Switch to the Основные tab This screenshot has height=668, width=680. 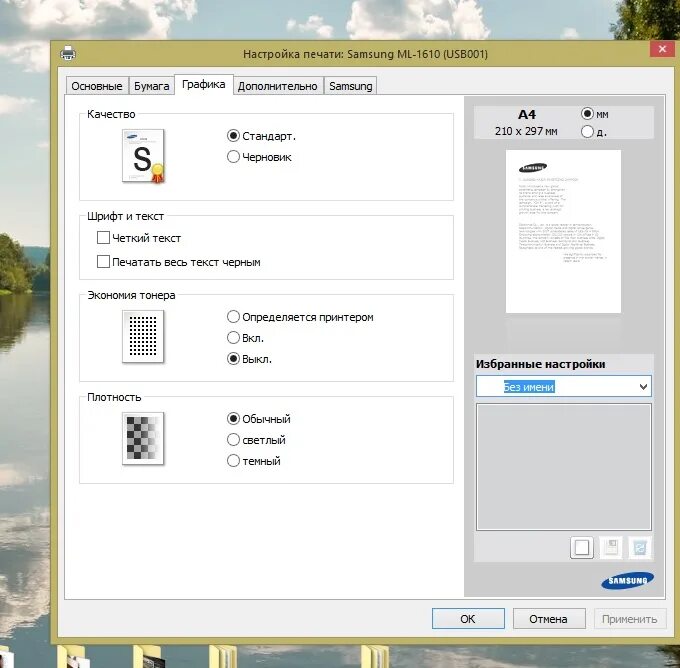(97, 86)
